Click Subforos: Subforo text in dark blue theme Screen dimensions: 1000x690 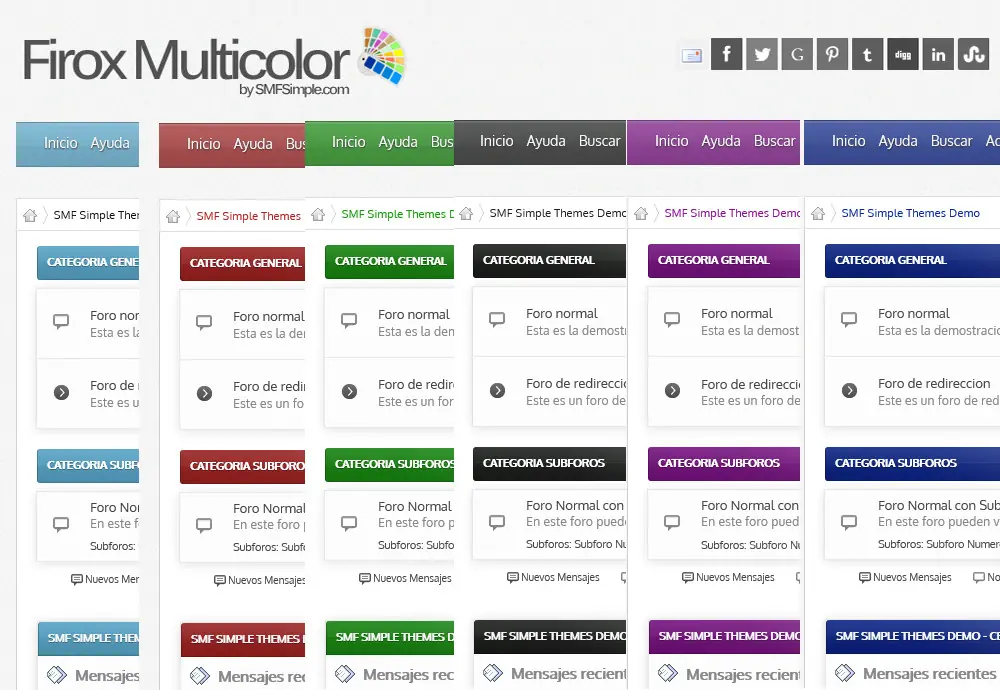(938, 544)
